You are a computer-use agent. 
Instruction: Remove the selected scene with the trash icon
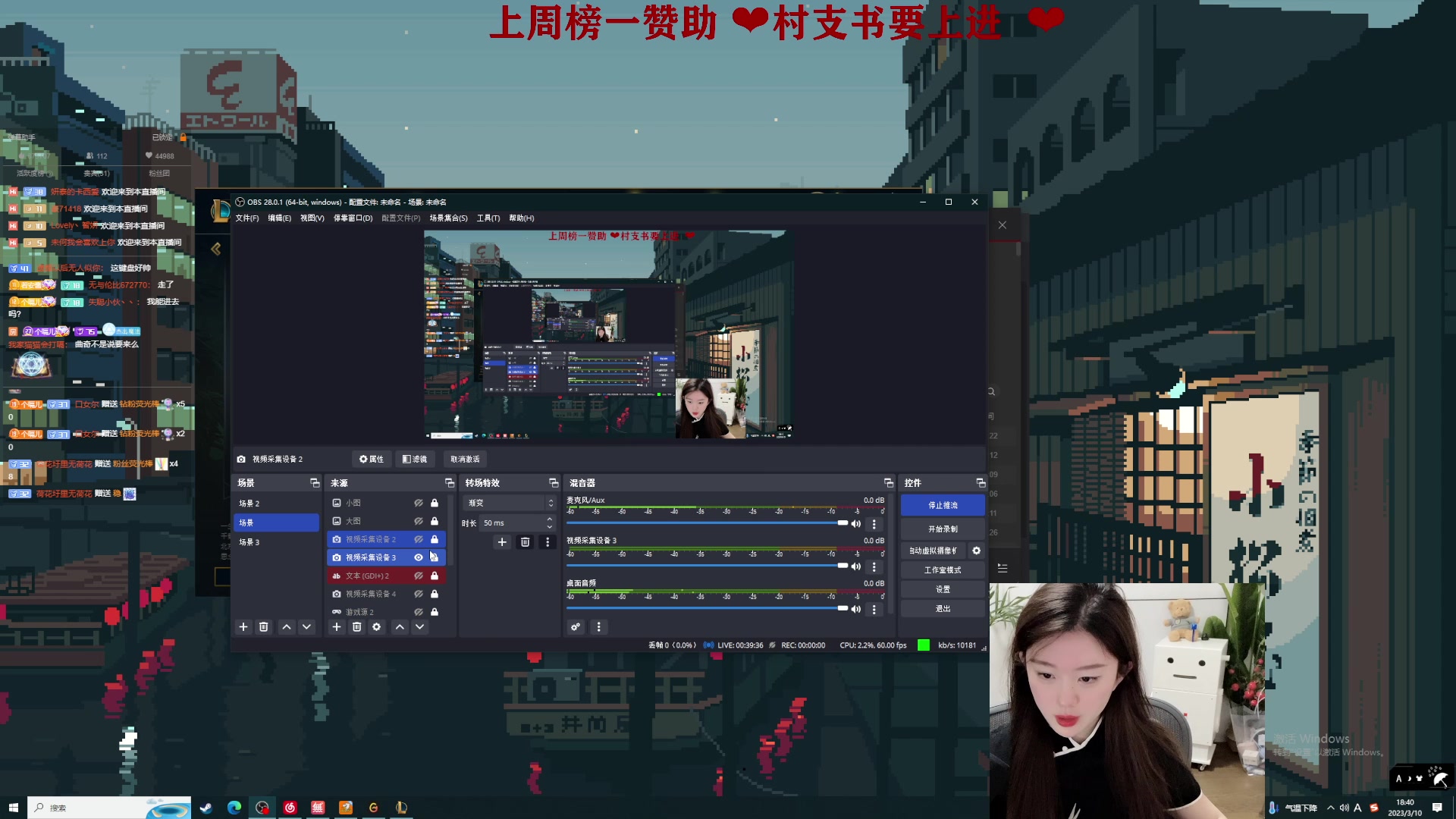pyautogui.click(x=264, y=627)
